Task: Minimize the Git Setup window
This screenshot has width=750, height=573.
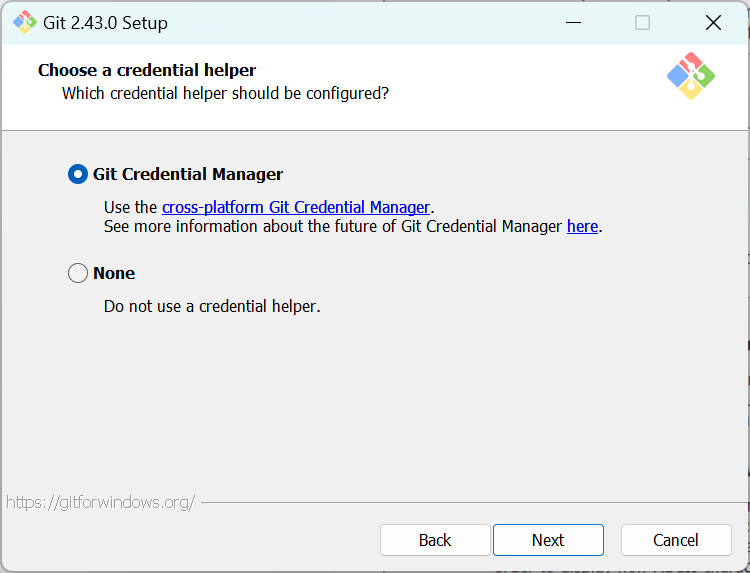Action: point(572,22)
